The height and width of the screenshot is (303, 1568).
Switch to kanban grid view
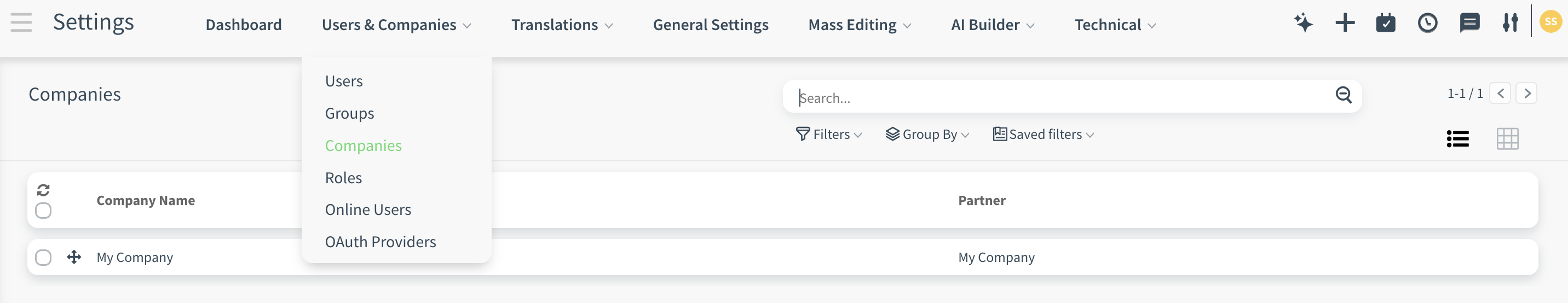point(1507,139)
